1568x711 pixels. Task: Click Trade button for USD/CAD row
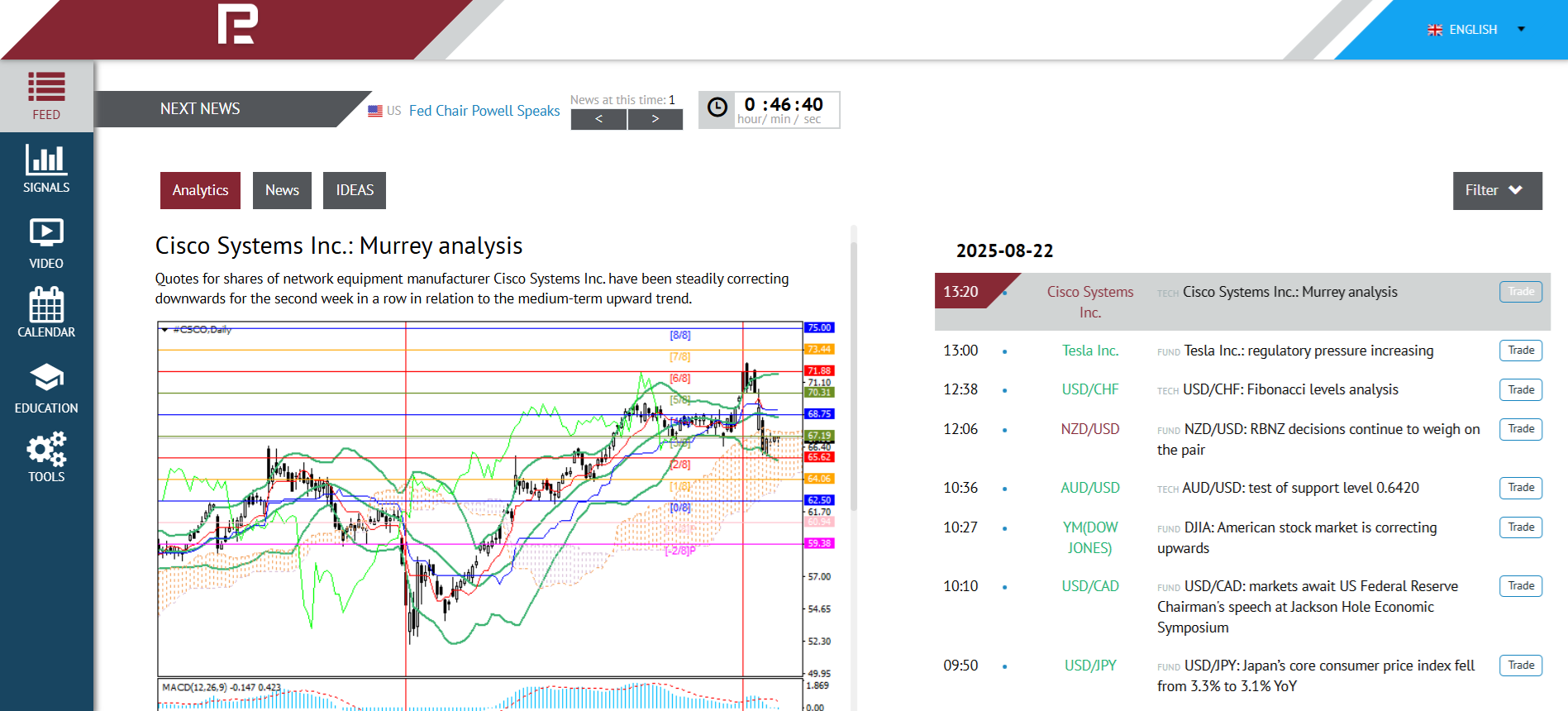pos(1520,586)
